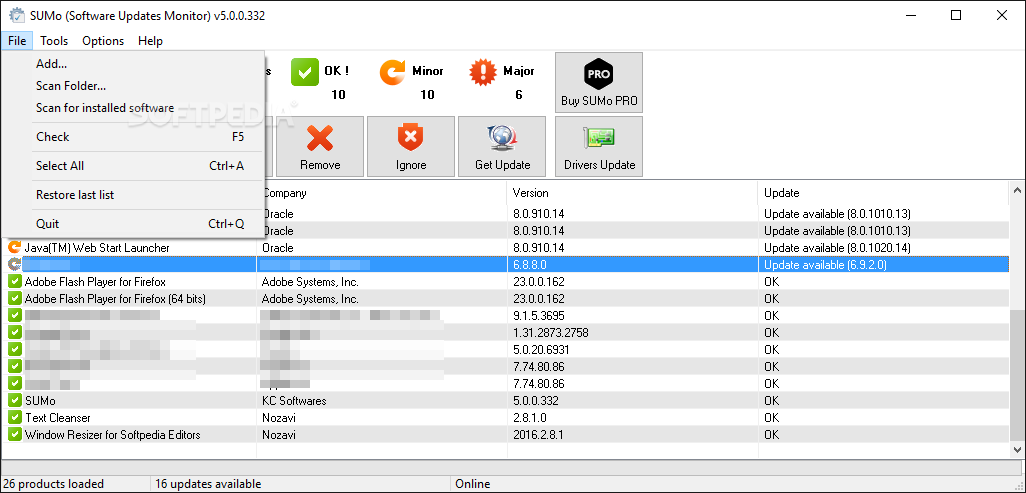Open the File menu
The width and height of the screenshot is (1026, 493).
click(x=17, y=41)
